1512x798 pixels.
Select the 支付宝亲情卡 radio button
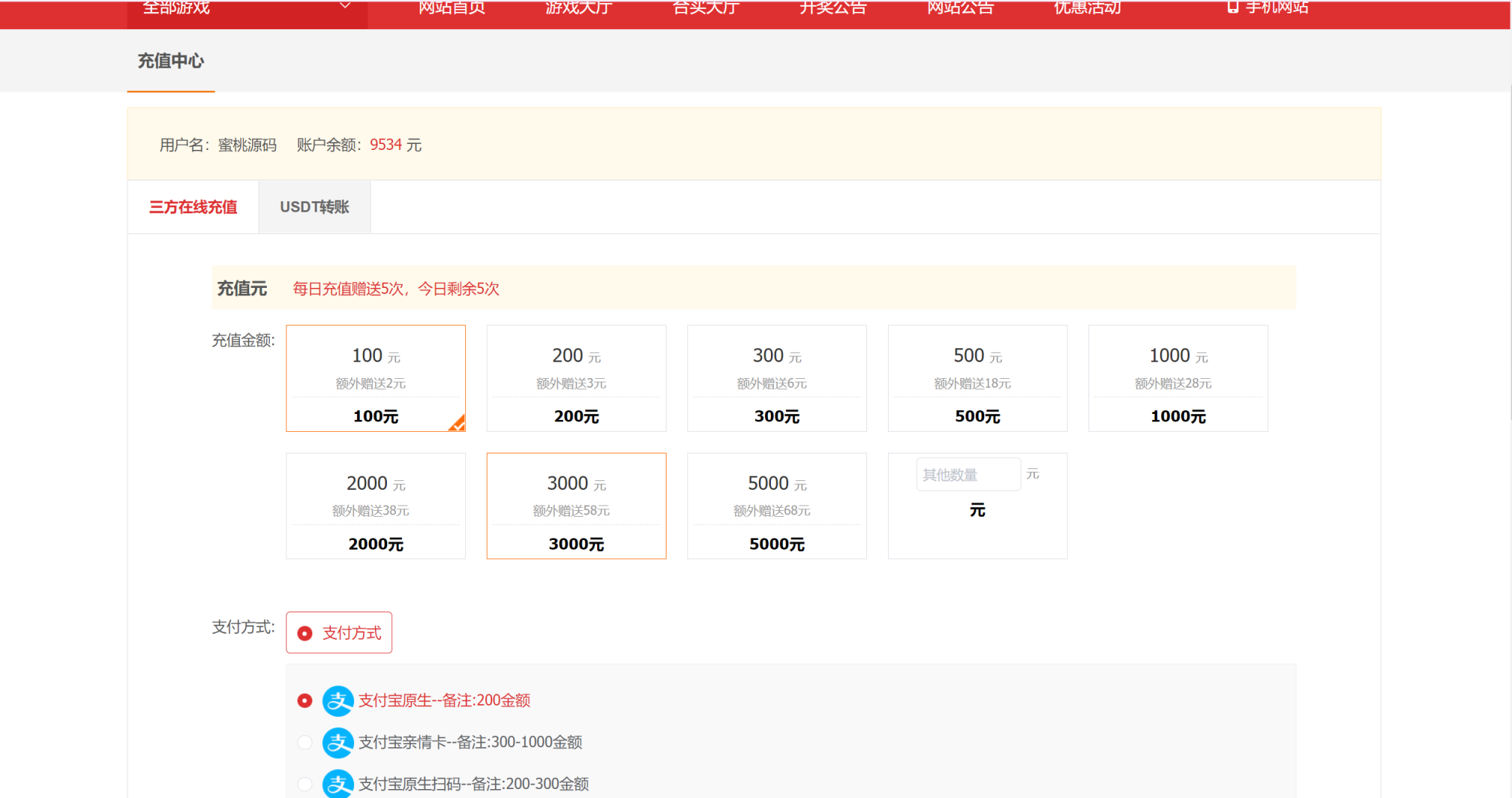tap(305, 743)
